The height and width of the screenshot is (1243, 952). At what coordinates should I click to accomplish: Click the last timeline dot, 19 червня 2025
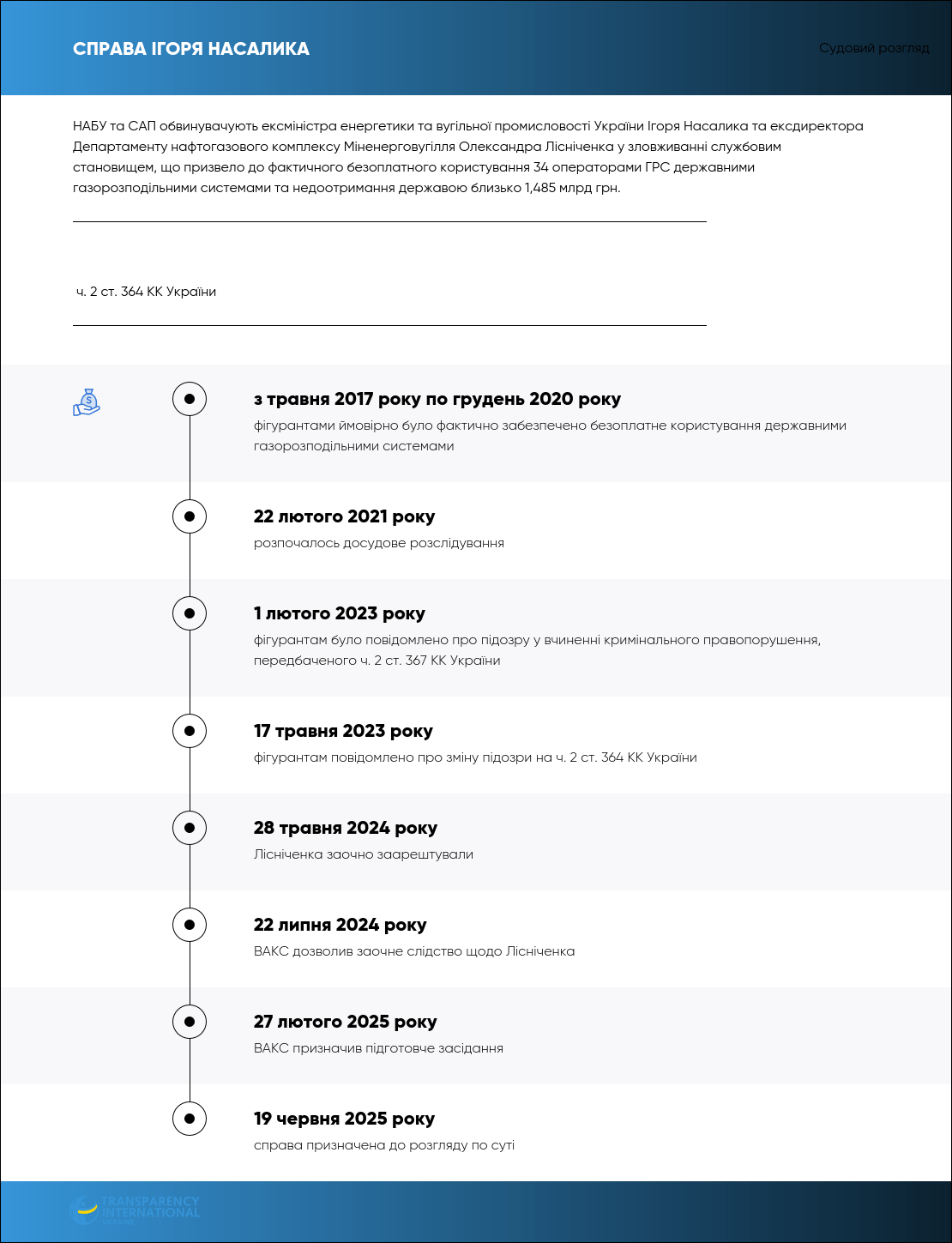tap(190, 1119)
